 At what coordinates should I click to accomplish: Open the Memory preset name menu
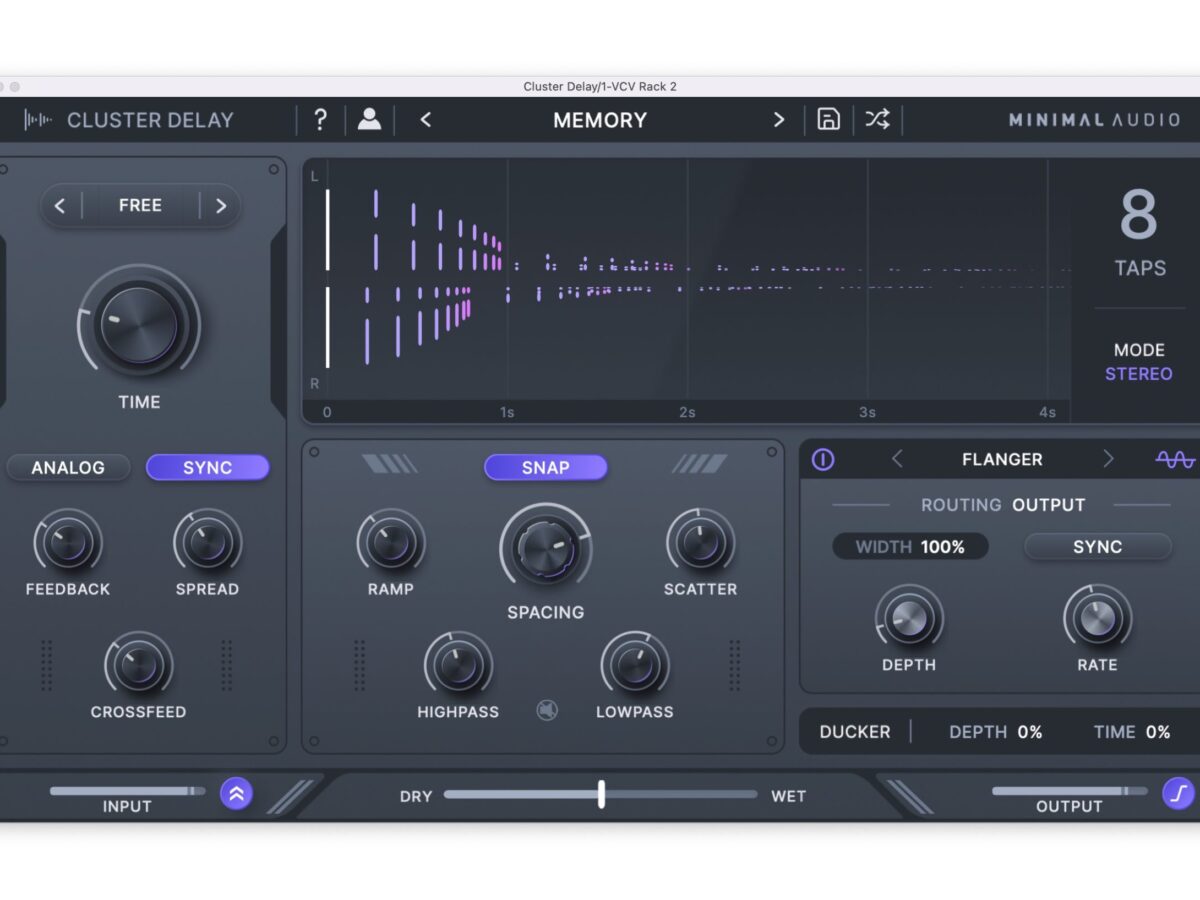(x=600, y=120)
